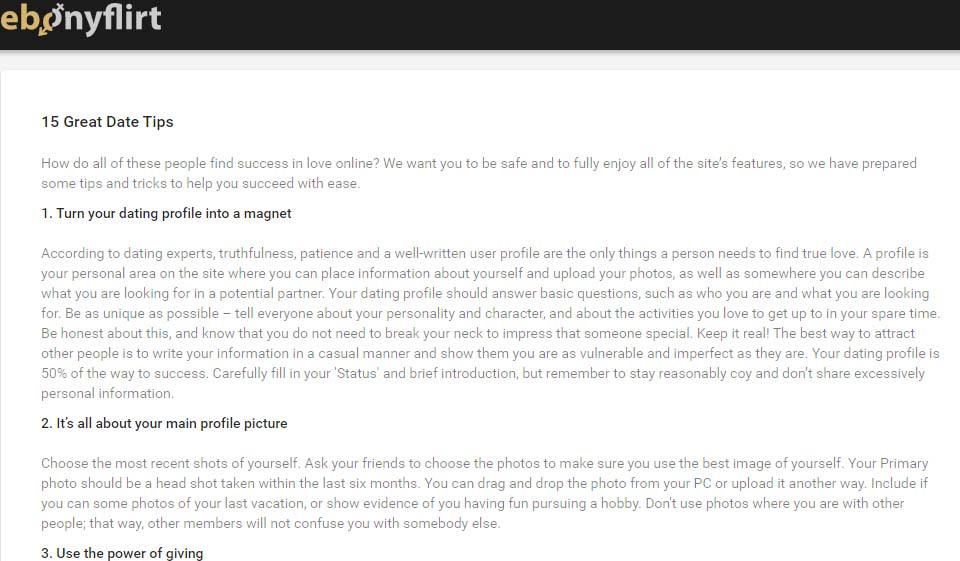960x561 pixels.
Task: Click heading "3. Use the power of giving"
Action: 122,553
